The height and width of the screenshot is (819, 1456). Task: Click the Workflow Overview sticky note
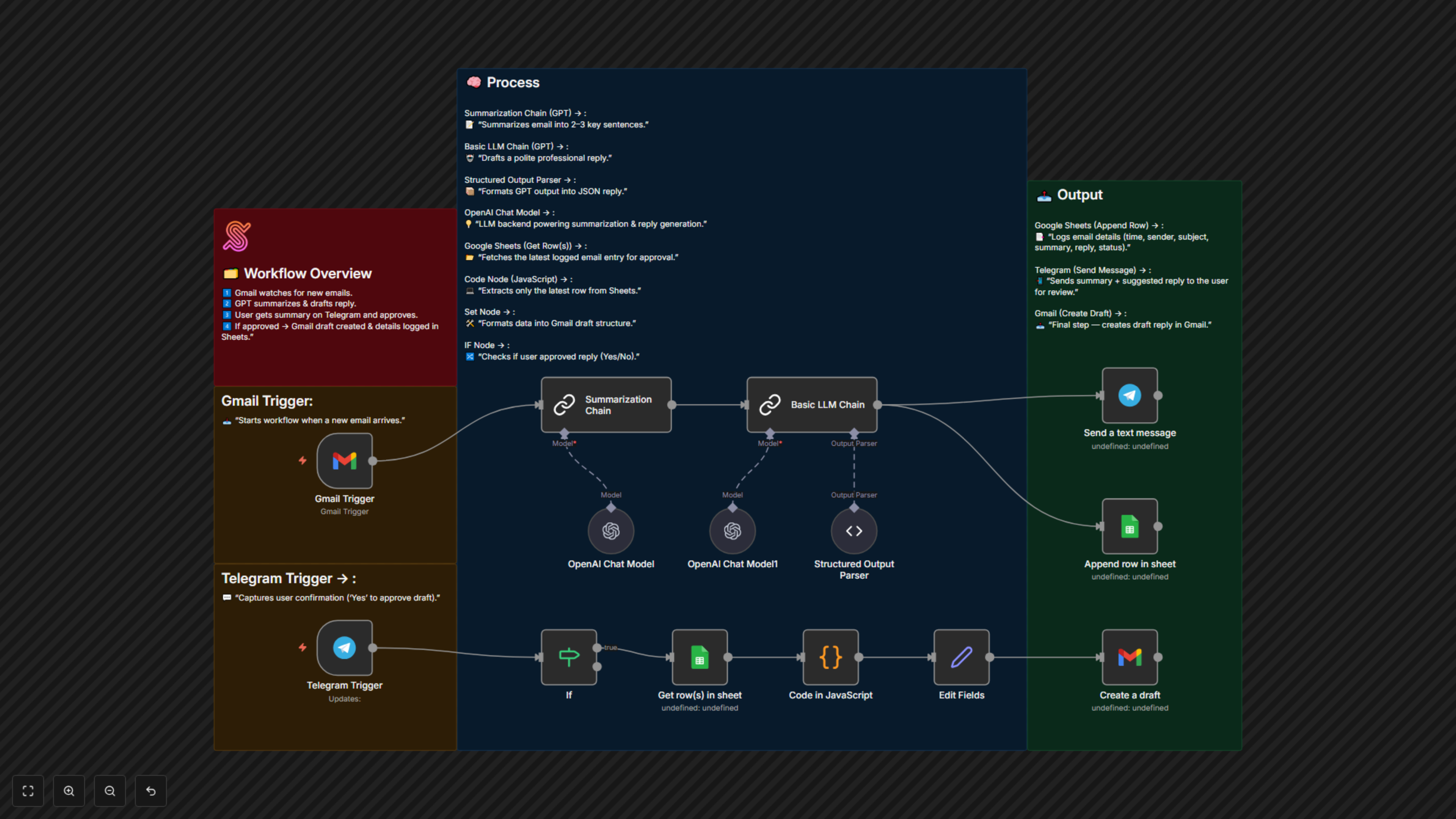tap(308, 273)
